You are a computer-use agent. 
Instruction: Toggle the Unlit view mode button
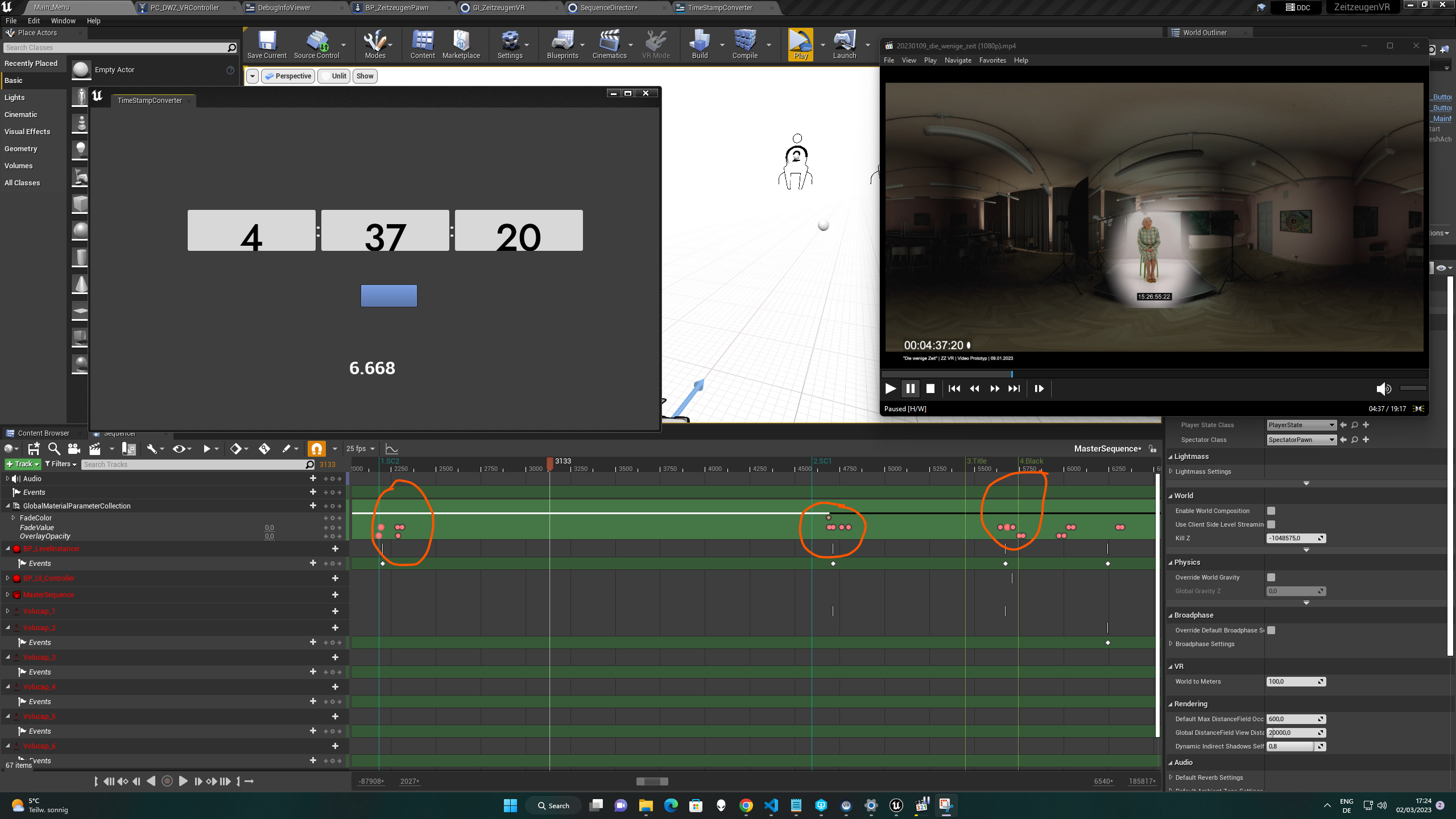click(x=333, y=76)
